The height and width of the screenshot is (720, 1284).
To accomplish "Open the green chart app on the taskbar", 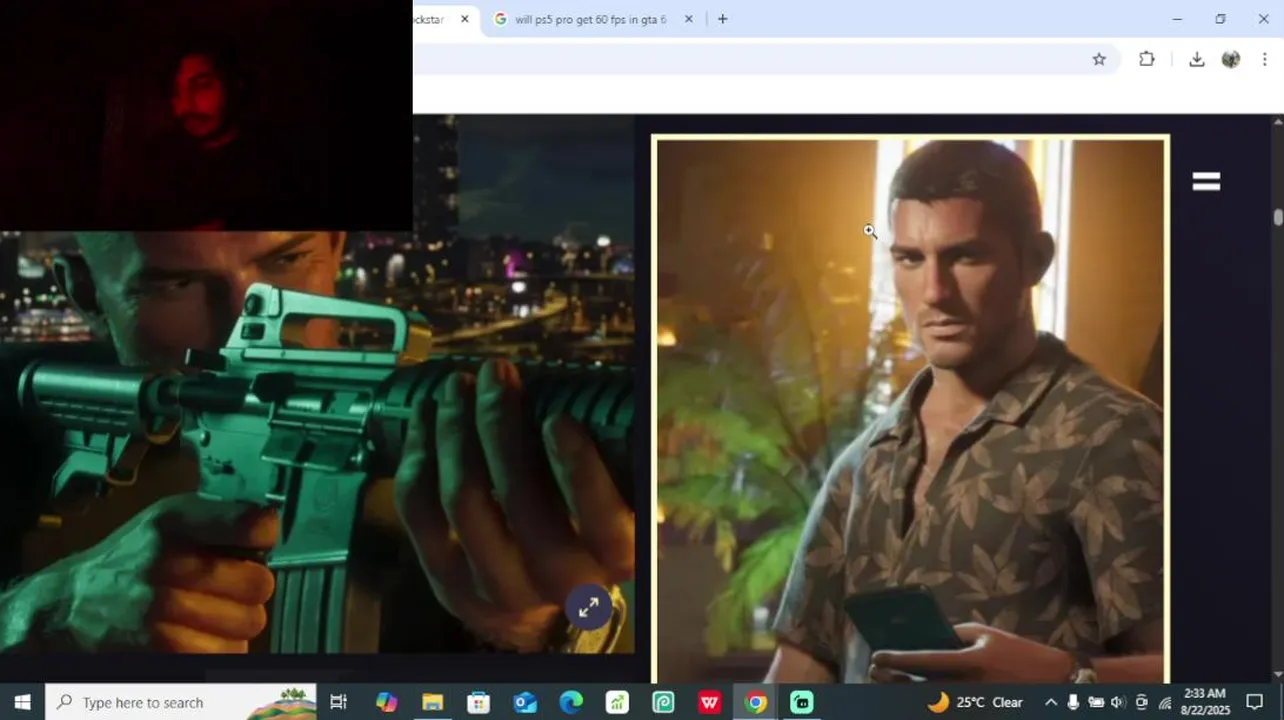I will [x=617, y=702].
